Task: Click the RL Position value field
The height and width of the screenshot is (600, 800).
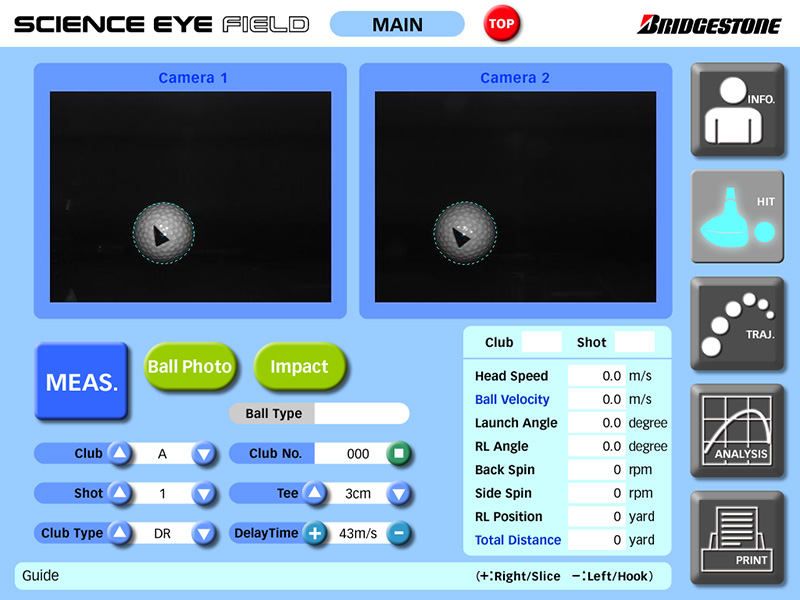Action: tap(596, 516)
